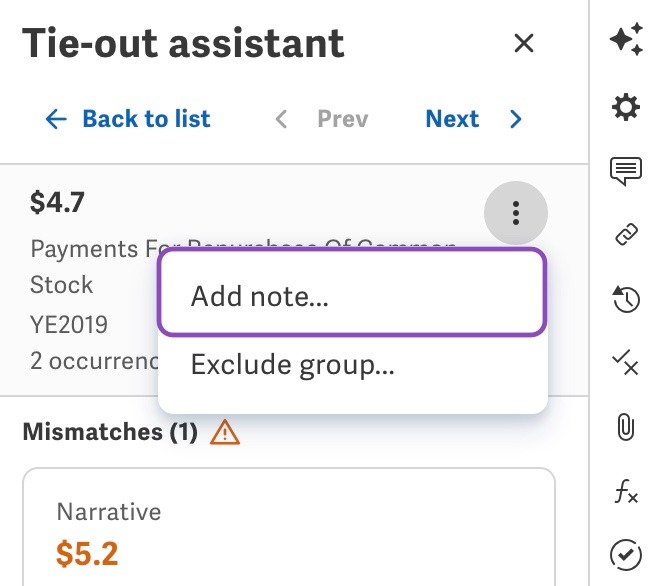Click the Mismatches warning triangle icon
The width and height of the screenshot is (654, 586).
[225, 432]
